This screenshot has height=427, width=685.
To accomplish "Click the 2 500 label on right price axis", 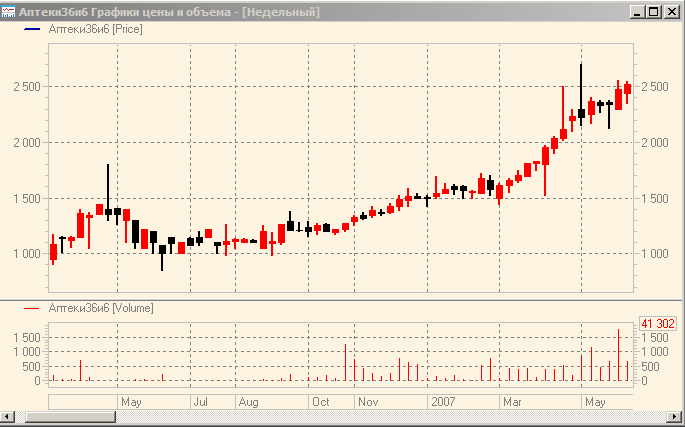I will point(655,87).
